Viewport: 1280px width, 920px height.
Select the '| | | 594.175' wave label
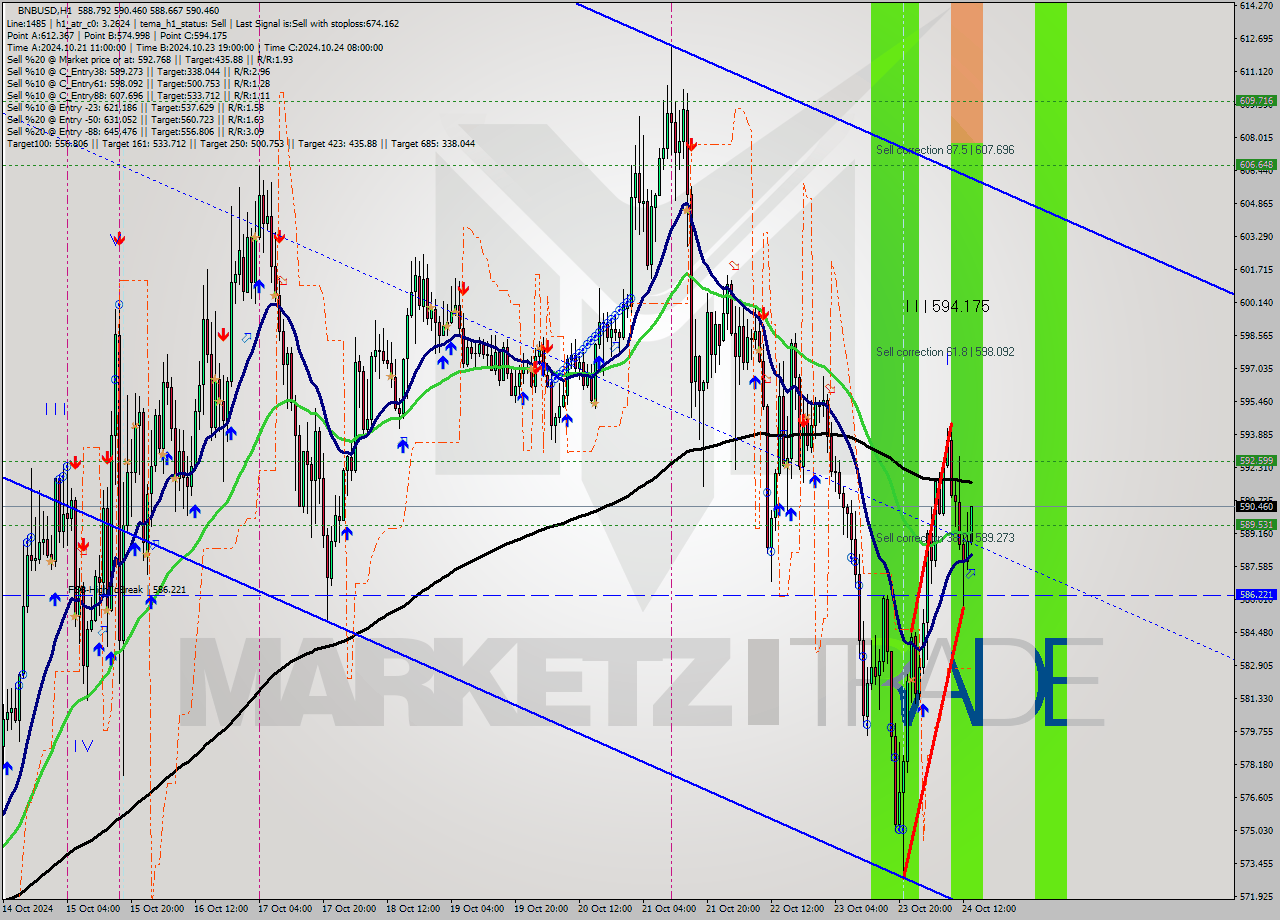click(x=947, y=306)
